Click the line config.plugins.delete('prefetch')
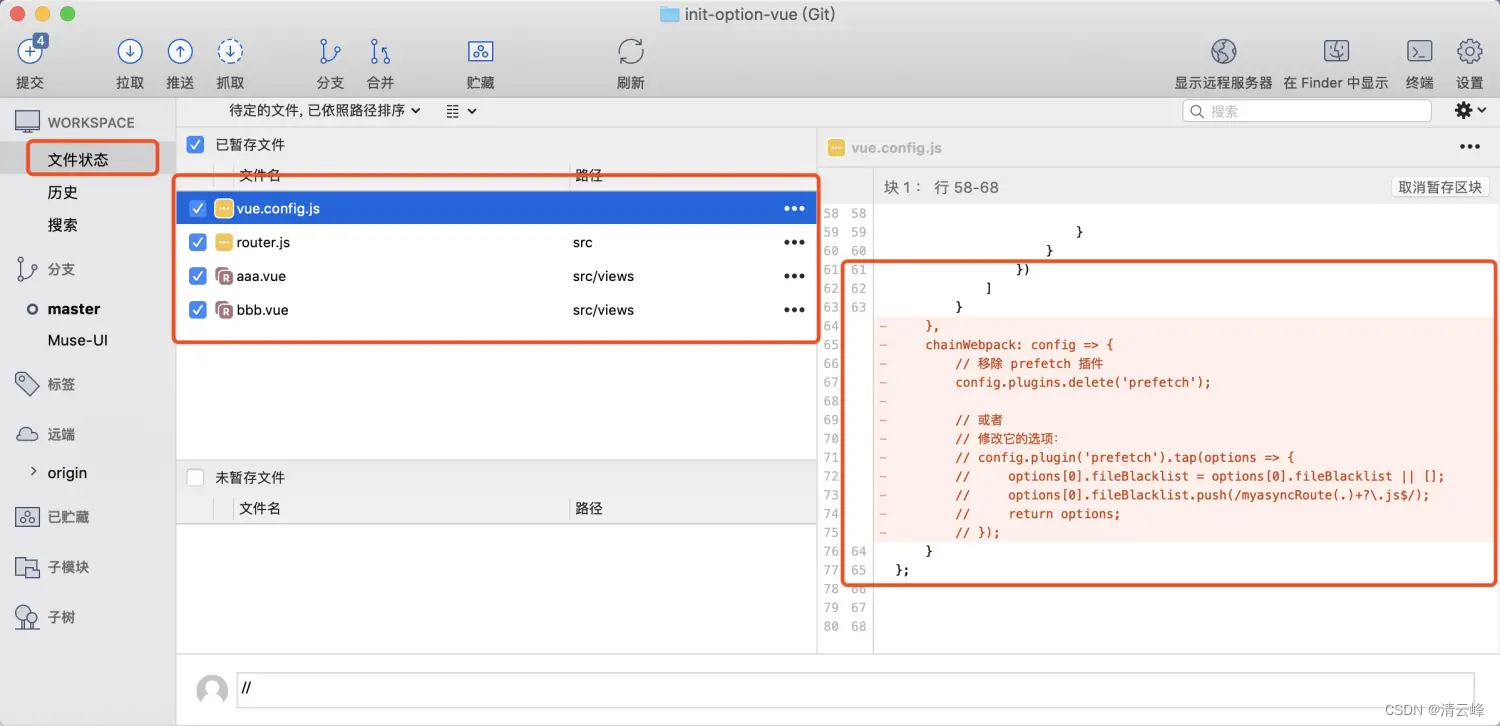Screen dimensions: 1500x726 click(x=1082, y=382)
